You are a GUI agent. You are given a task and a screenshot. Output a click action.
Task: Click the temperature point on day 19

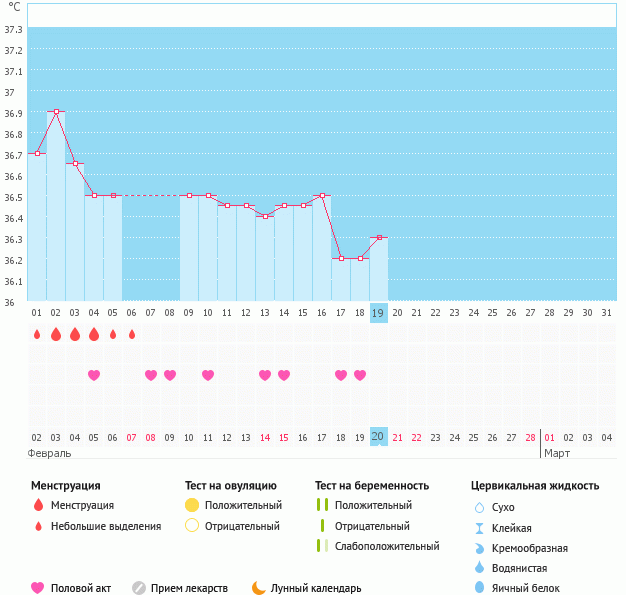point(378,238)
